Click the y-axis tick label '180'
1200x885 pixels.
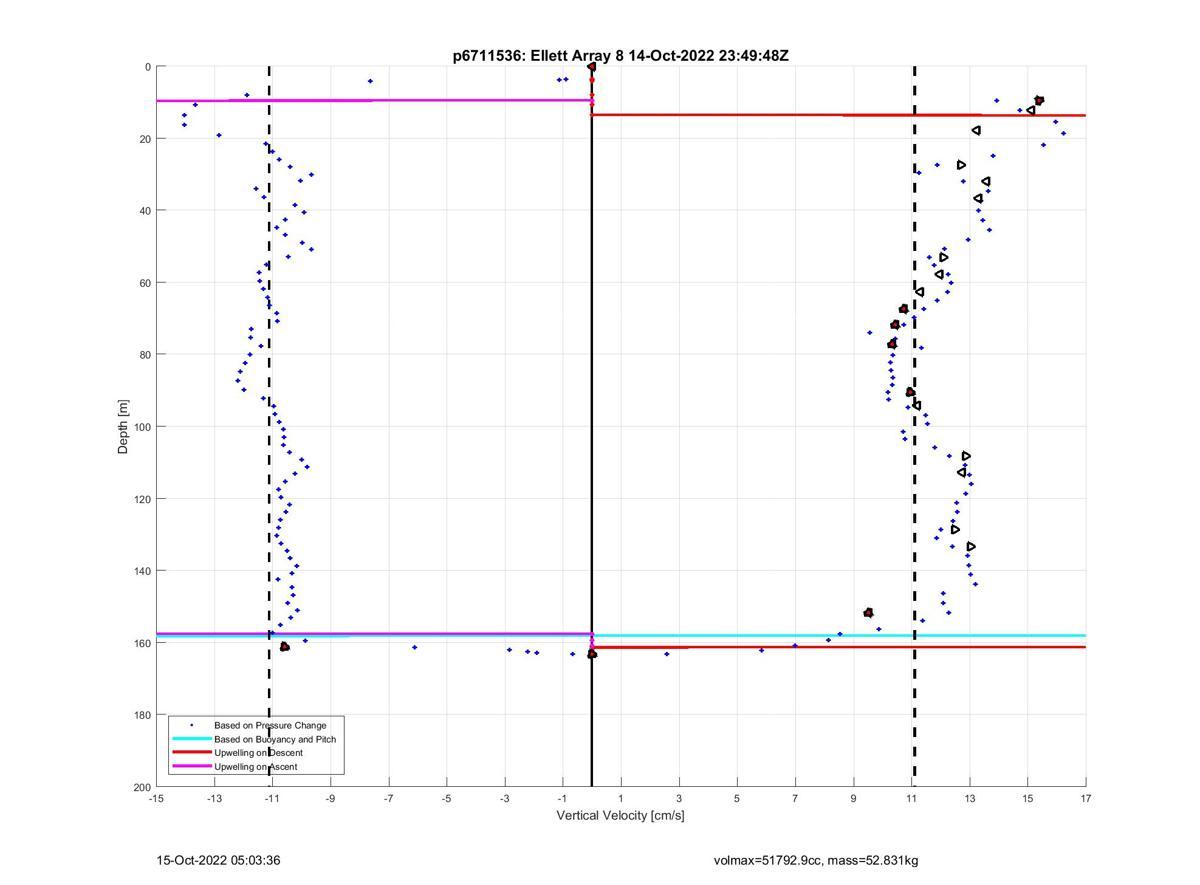pyautogui.click(x=142, y=715)
